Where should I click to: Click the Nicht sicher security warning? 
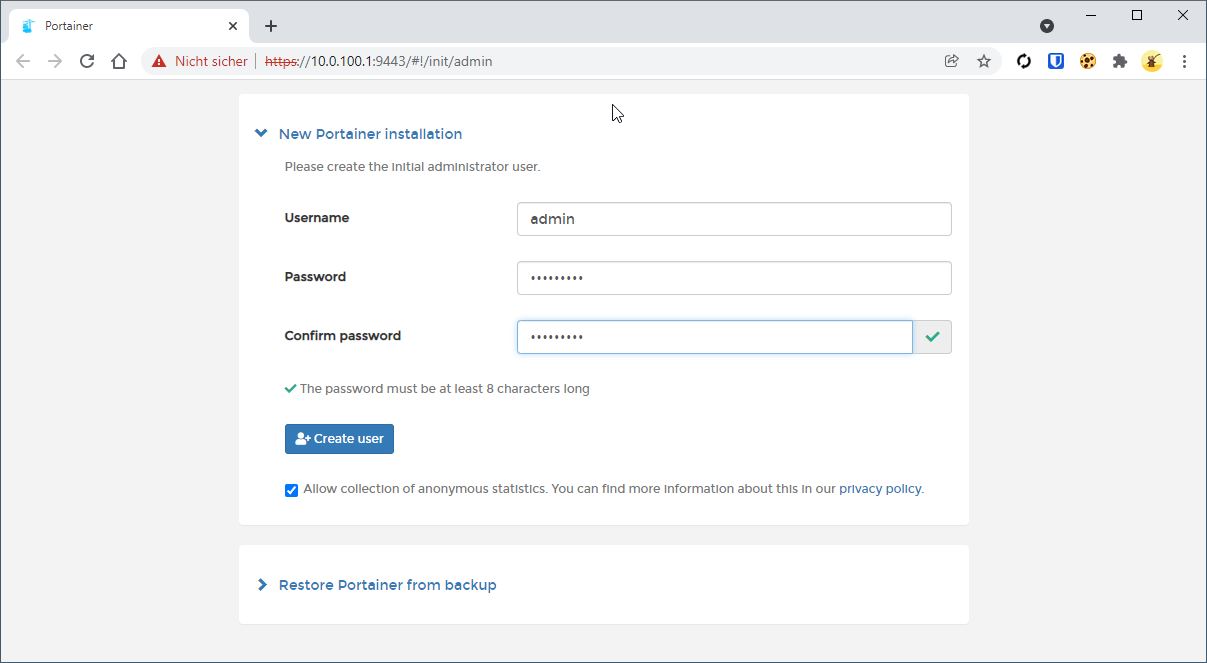(x=199, y=61)
